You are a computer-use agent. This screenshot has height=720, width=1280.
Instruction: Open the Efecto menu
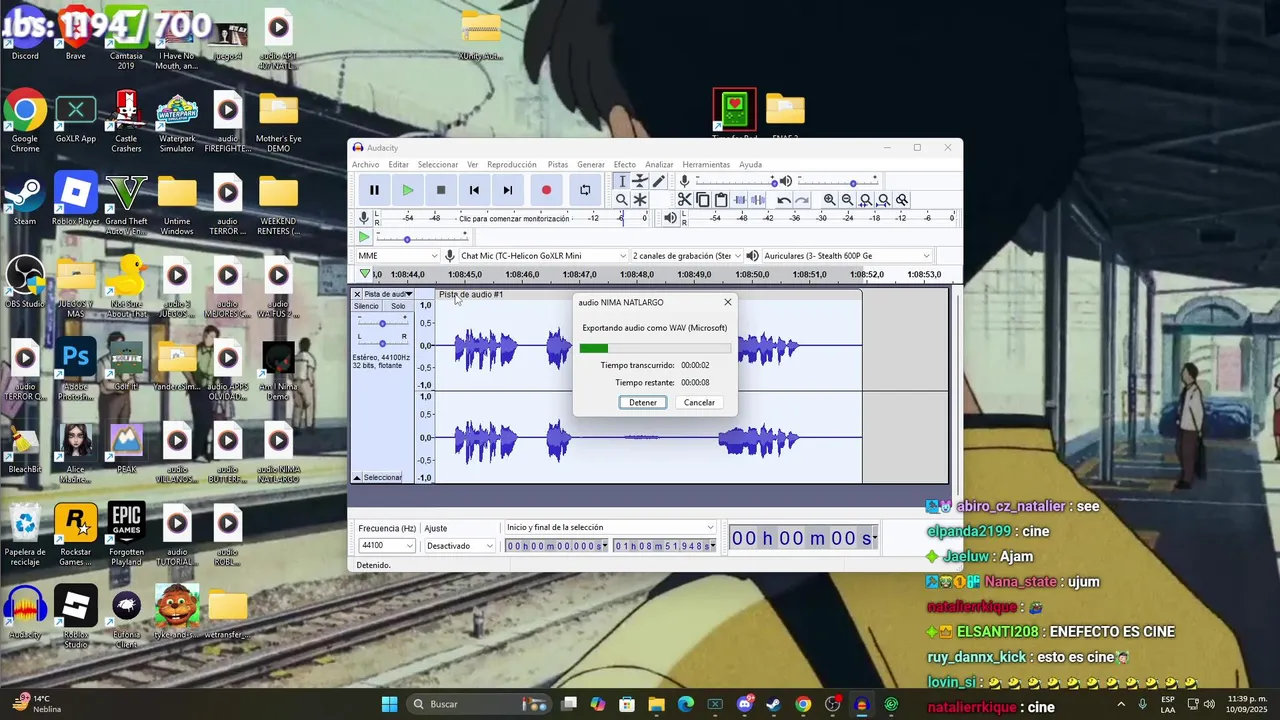tap(625, 164)
